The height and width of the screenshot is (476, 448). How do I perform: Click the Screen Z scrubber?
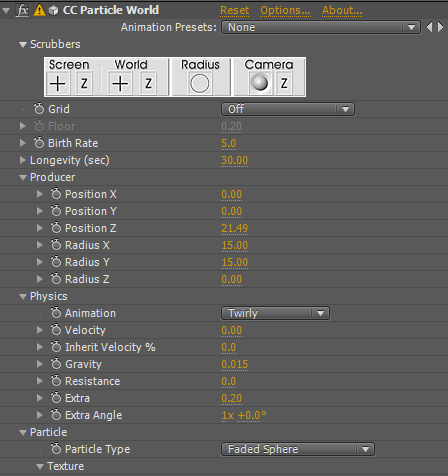click(x=84, y=83)
